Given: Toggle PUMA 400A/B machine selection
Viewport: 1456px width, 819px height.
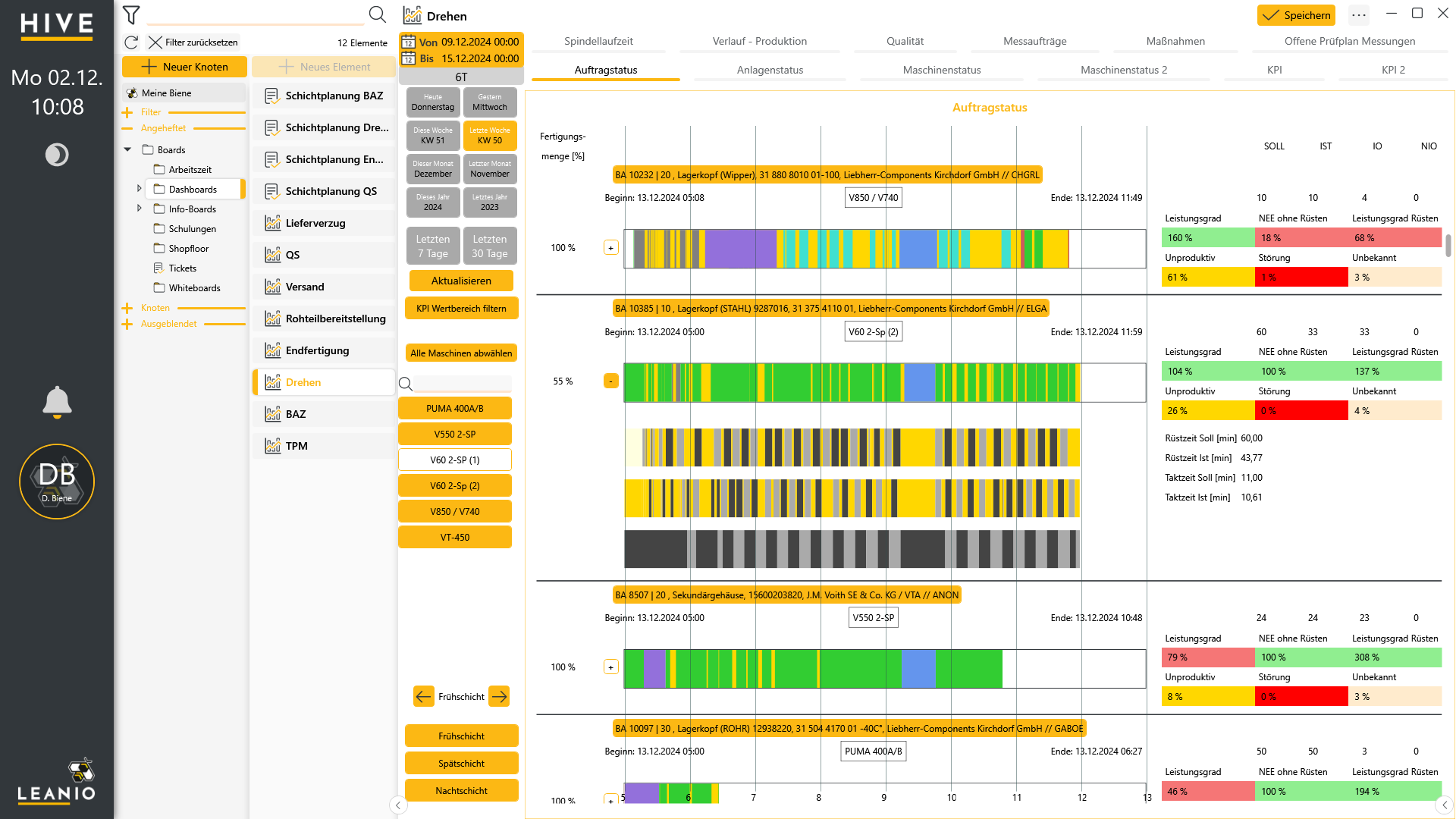Looking at the screenshot, I should pyautogui.click(x=455, y=409).
